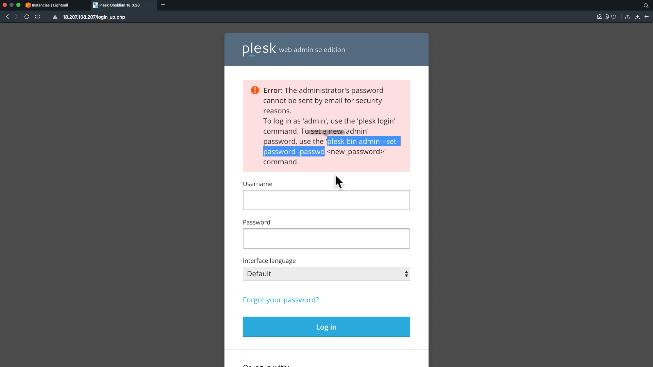Reload the page with the refresh icon
Viewport: 653px width, 367px height.
[27, 17]
